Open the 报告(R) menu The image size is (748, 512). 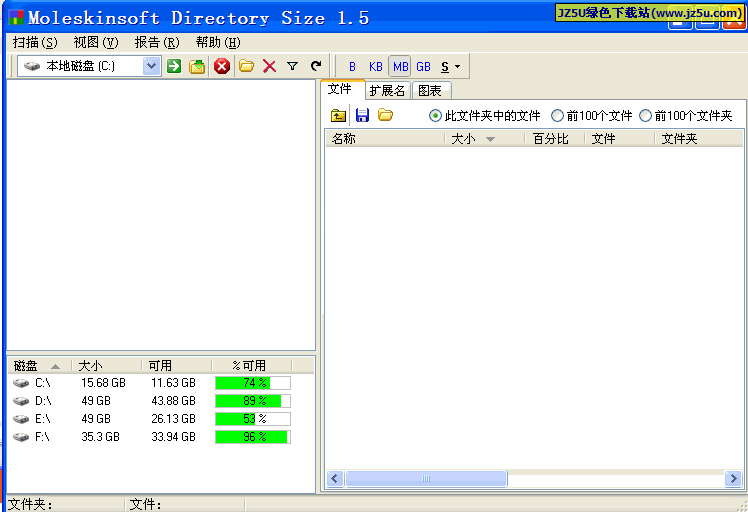(157, 42)
